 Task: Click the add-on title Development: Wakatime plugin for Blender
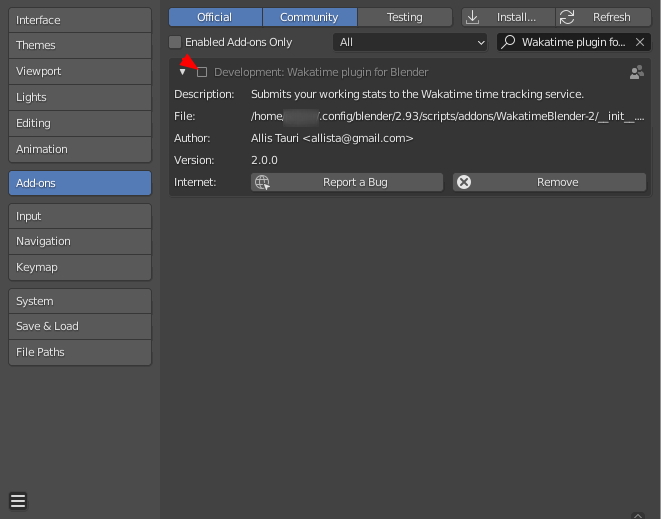321,73
